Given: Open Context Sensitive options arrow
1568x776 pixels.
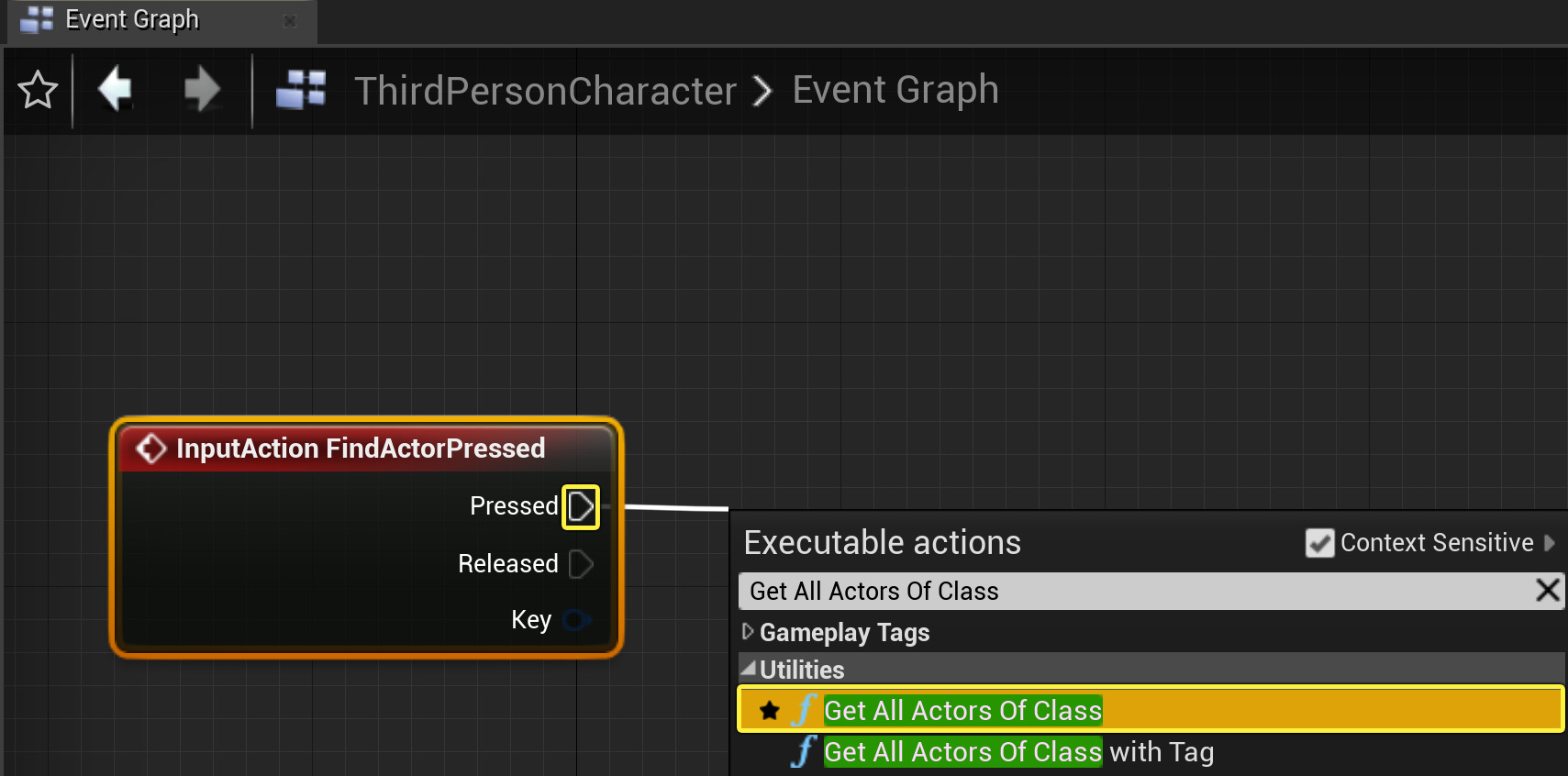Looking at the screenshot, I should pos(1550,542).
